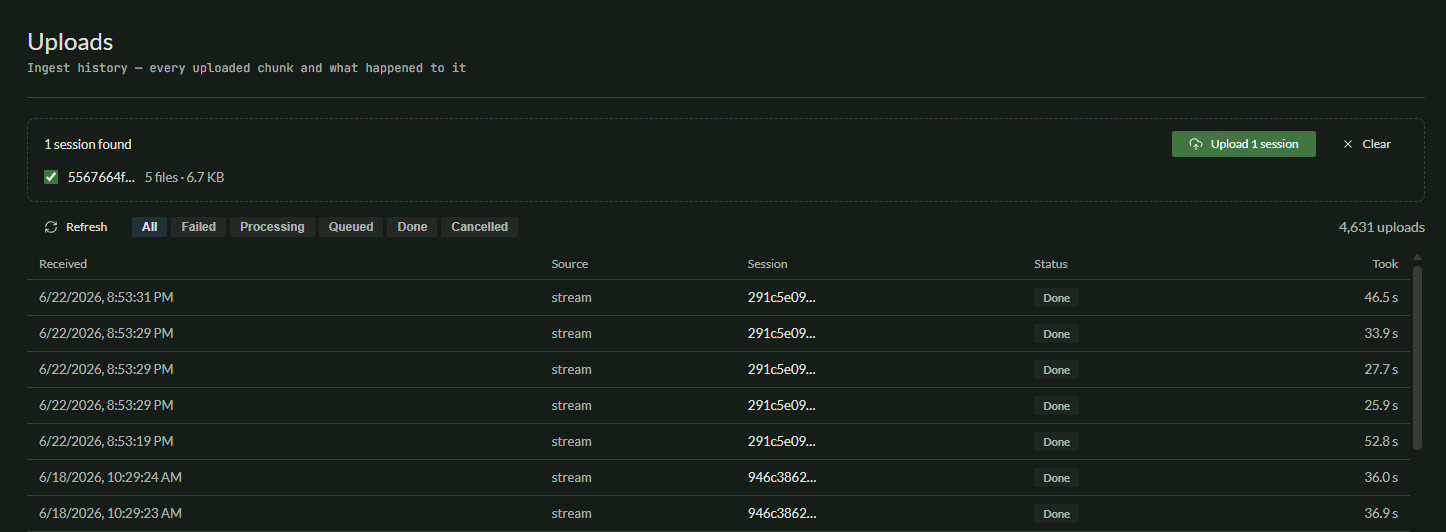Viewport: 1446px width, 532px height.
Task: Click the 5 files · 6.7 KB label
Action: point(184,177)
